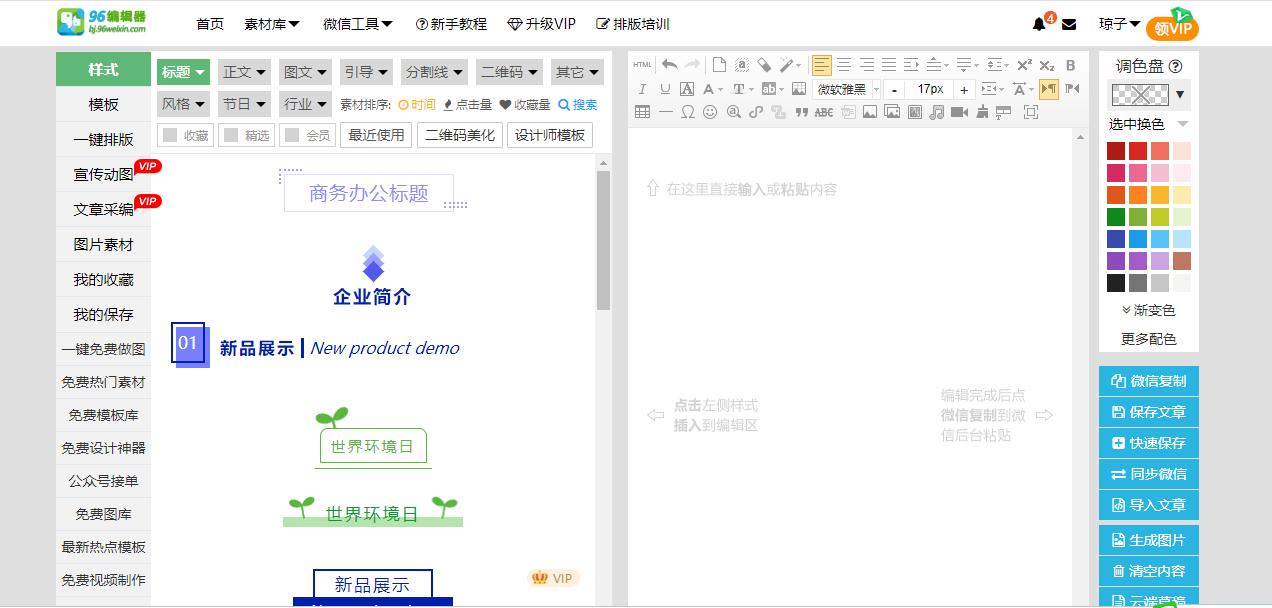The image size is (1272, 608).
Task: Open the 标题 category dropdown
Action: point(183,71)
